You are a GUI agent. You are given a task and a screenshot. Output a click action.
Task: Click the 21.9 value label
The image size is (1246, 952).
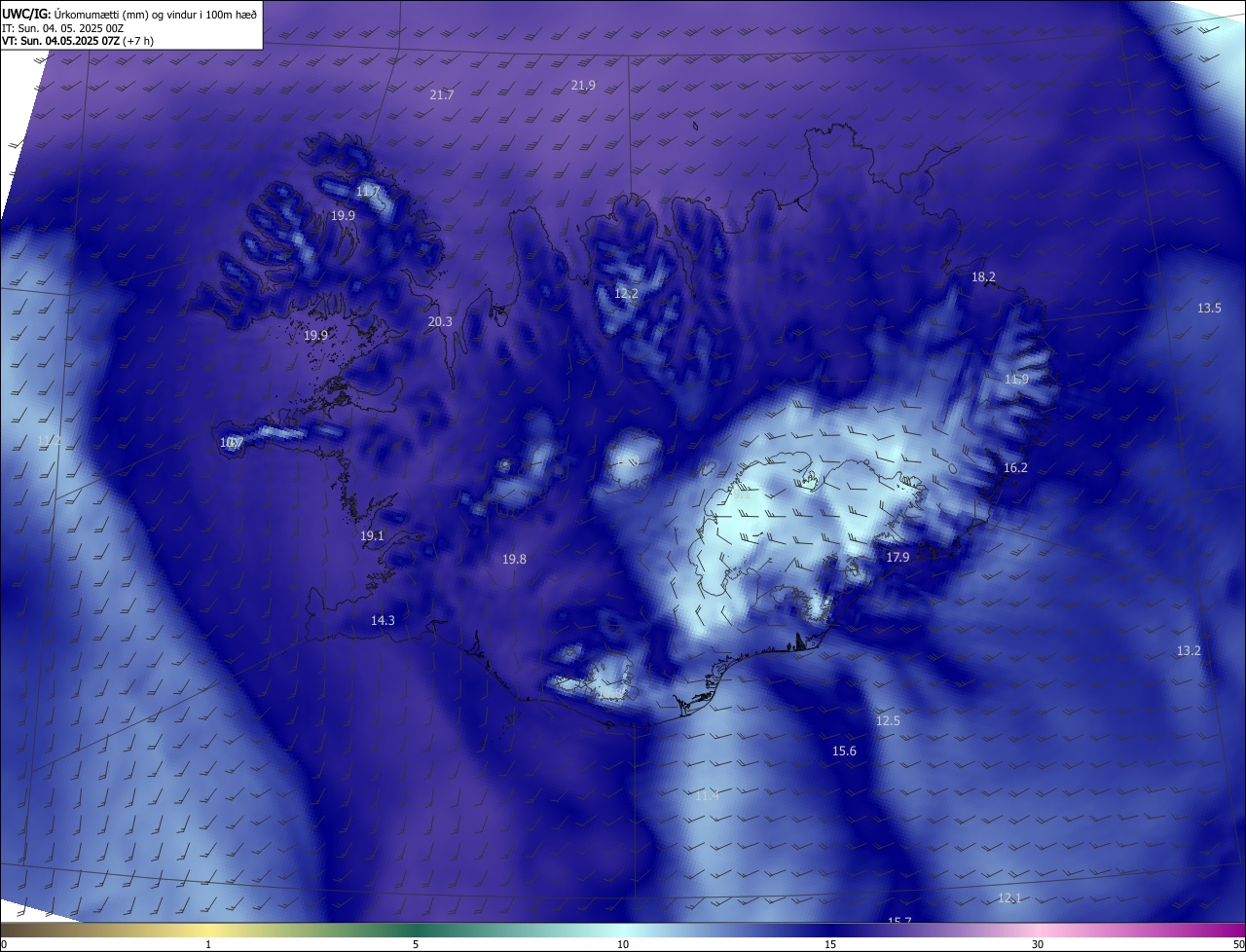point(583,86)
